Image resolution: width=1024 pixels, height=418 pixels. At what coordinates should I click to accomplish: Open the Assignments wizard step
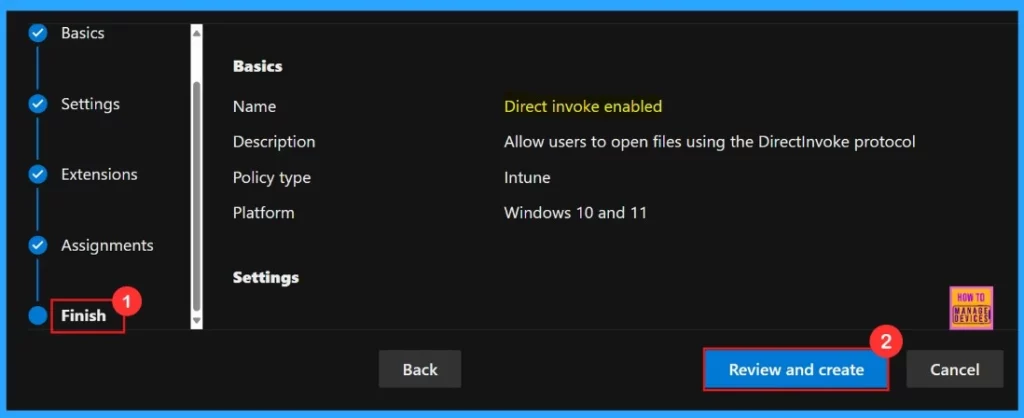pos(107,246)
